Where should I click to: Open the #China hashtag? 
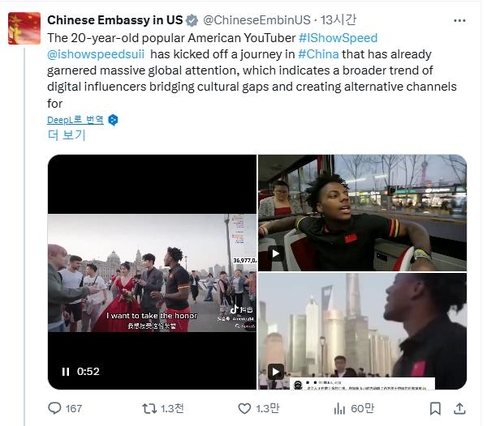tap(318, 54)
